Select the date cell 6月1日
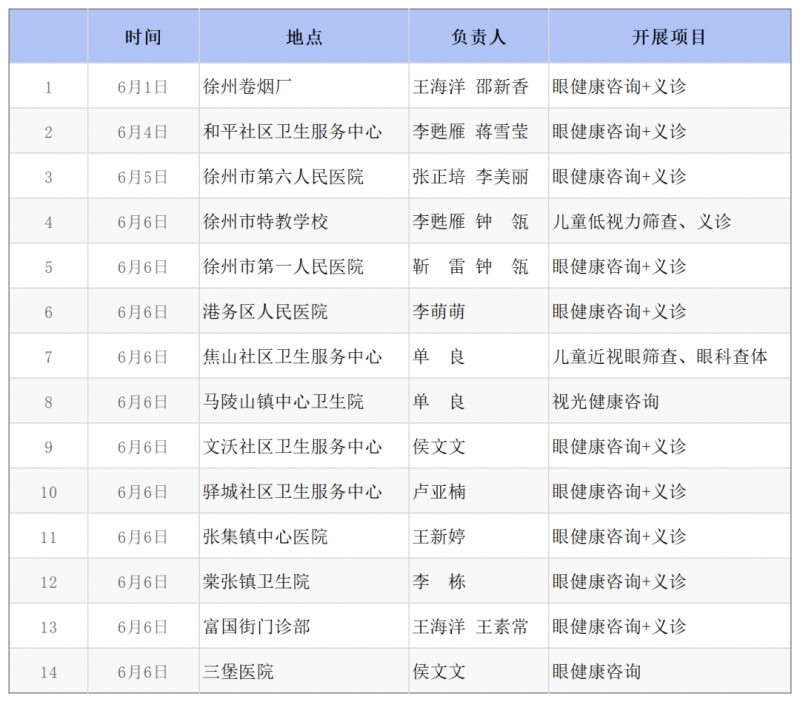 (x=143, y=87)
